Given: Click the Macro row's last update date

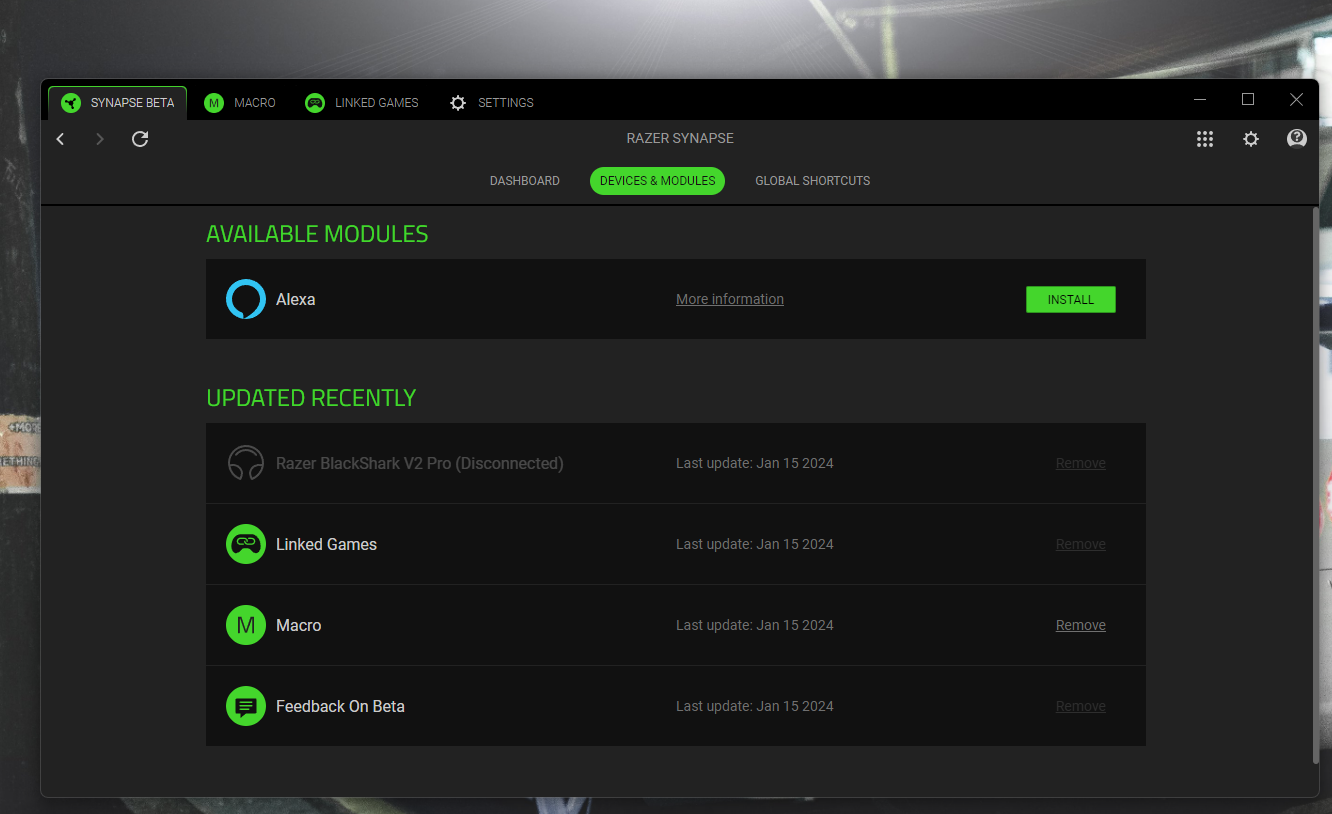Looking at the screenshot, I should pos(755,625).
